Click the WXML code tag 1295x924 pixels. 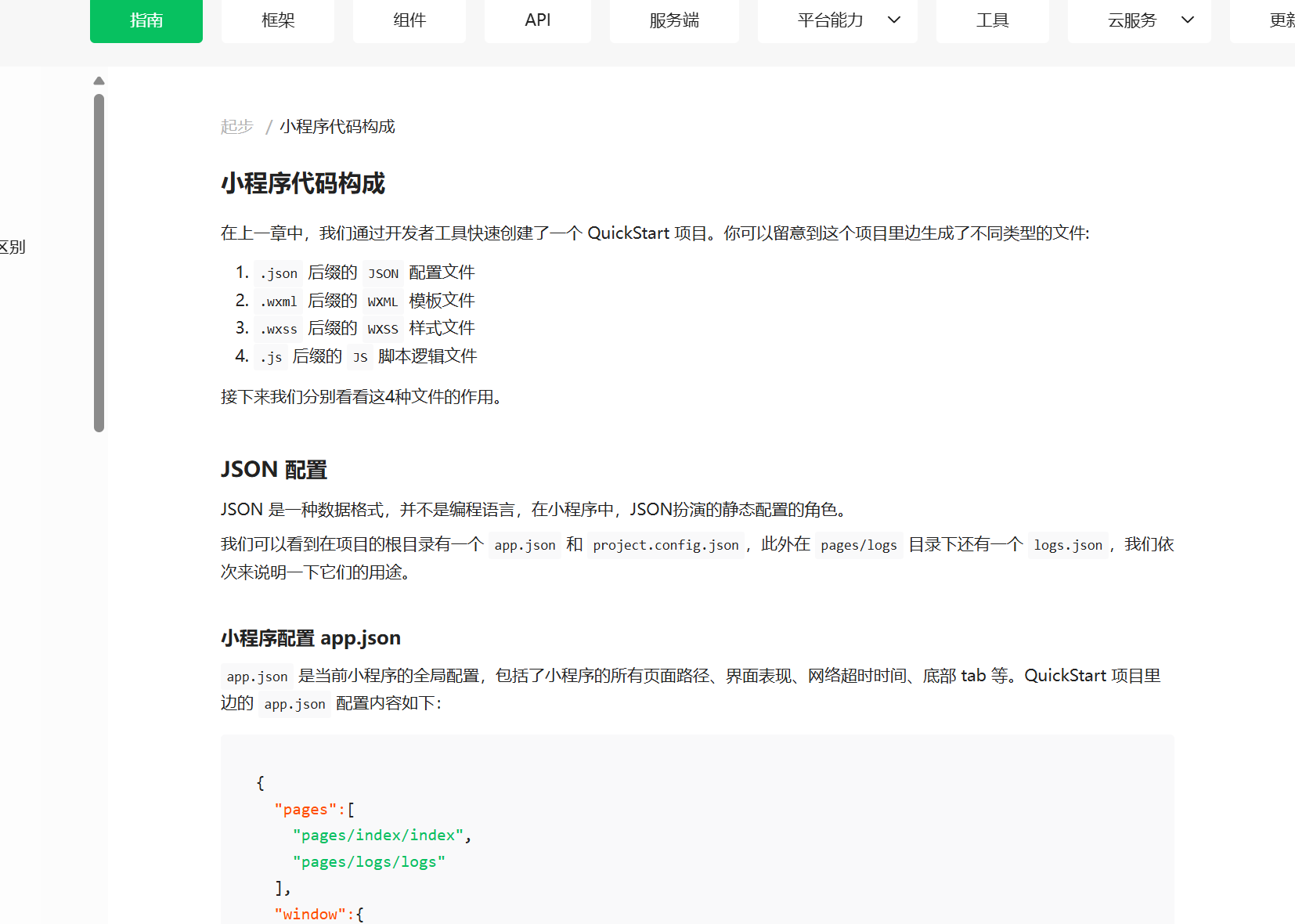(383, 301)
